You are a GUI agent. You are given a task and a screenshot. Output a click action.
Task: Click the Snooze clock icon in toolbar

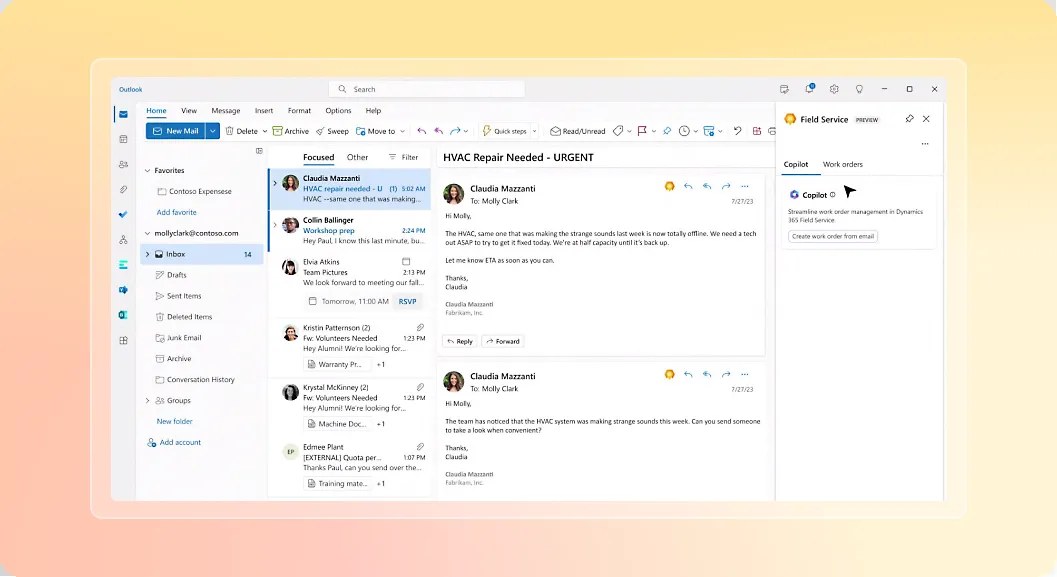[x=684, y=131]
